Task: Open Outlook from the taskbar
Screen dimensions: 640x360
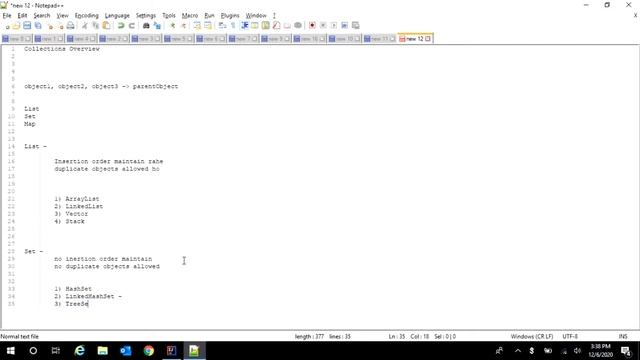Action: coord(126,351)
